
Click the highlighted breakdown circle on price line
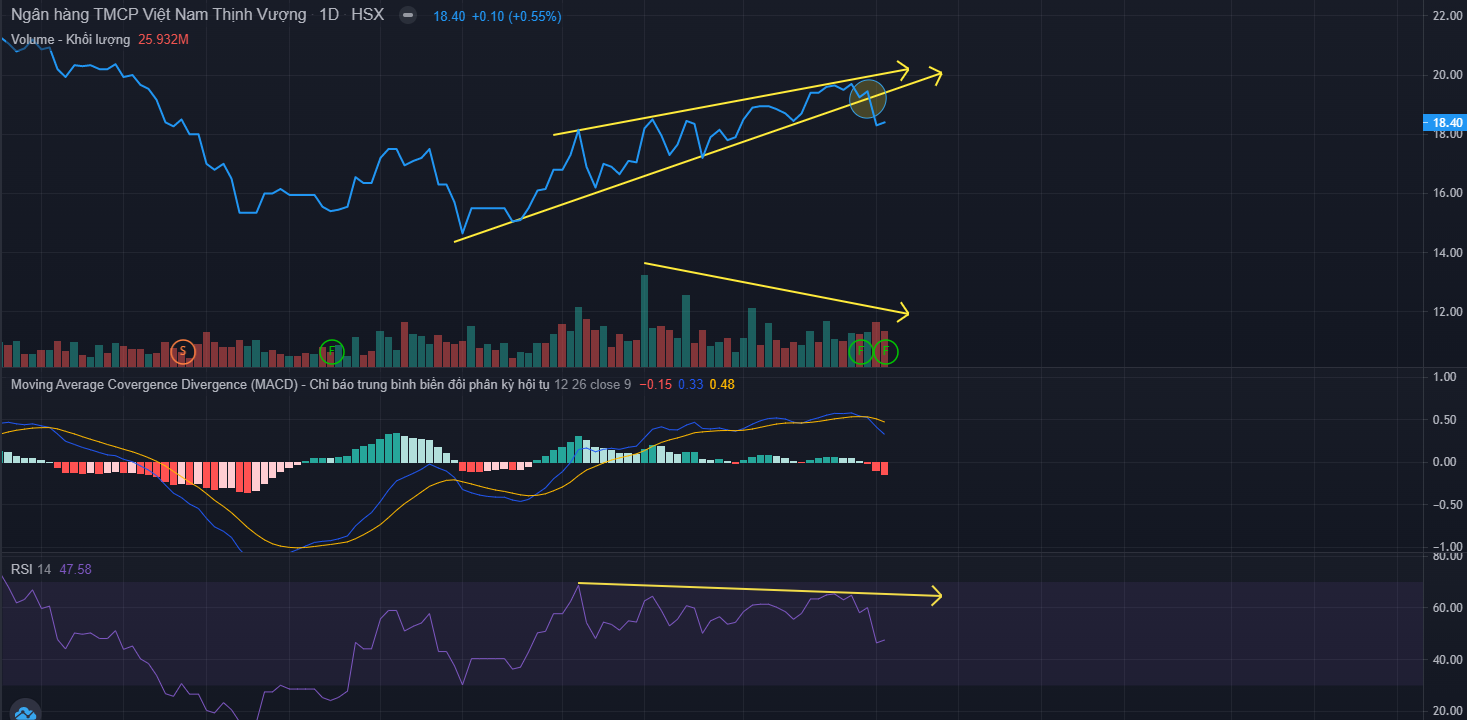(x=867, y=99)
